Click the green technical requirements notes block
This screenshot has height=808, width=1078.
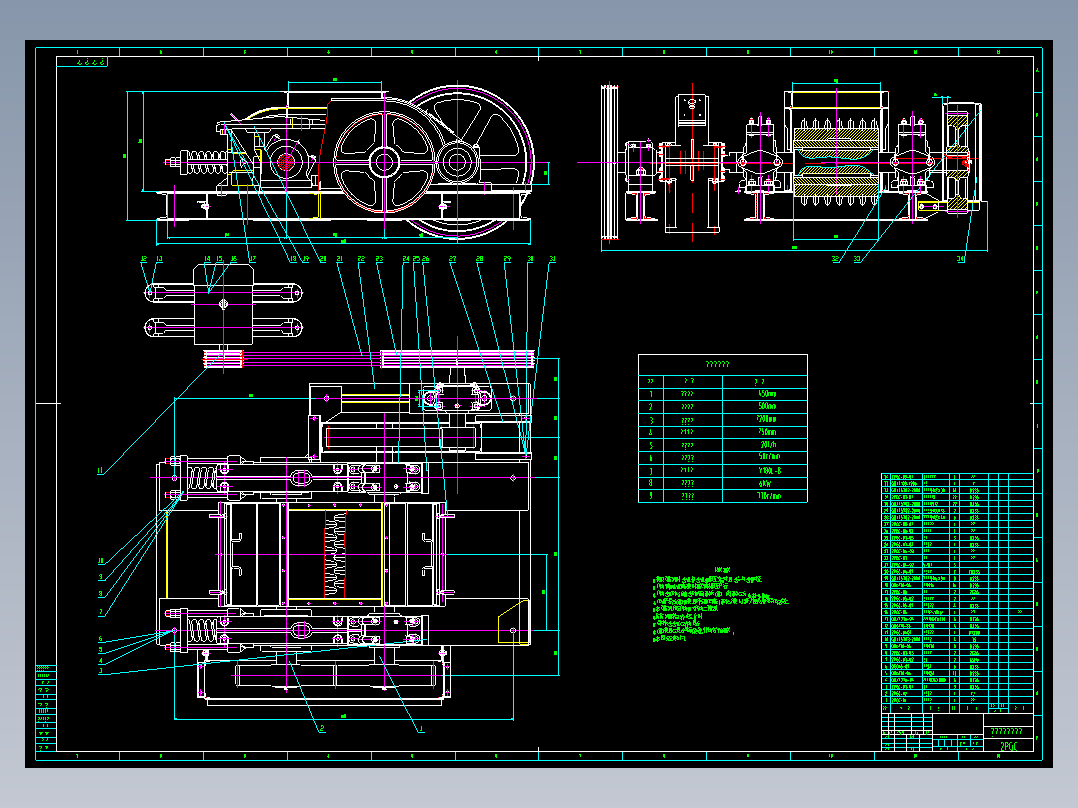point(718,607)
